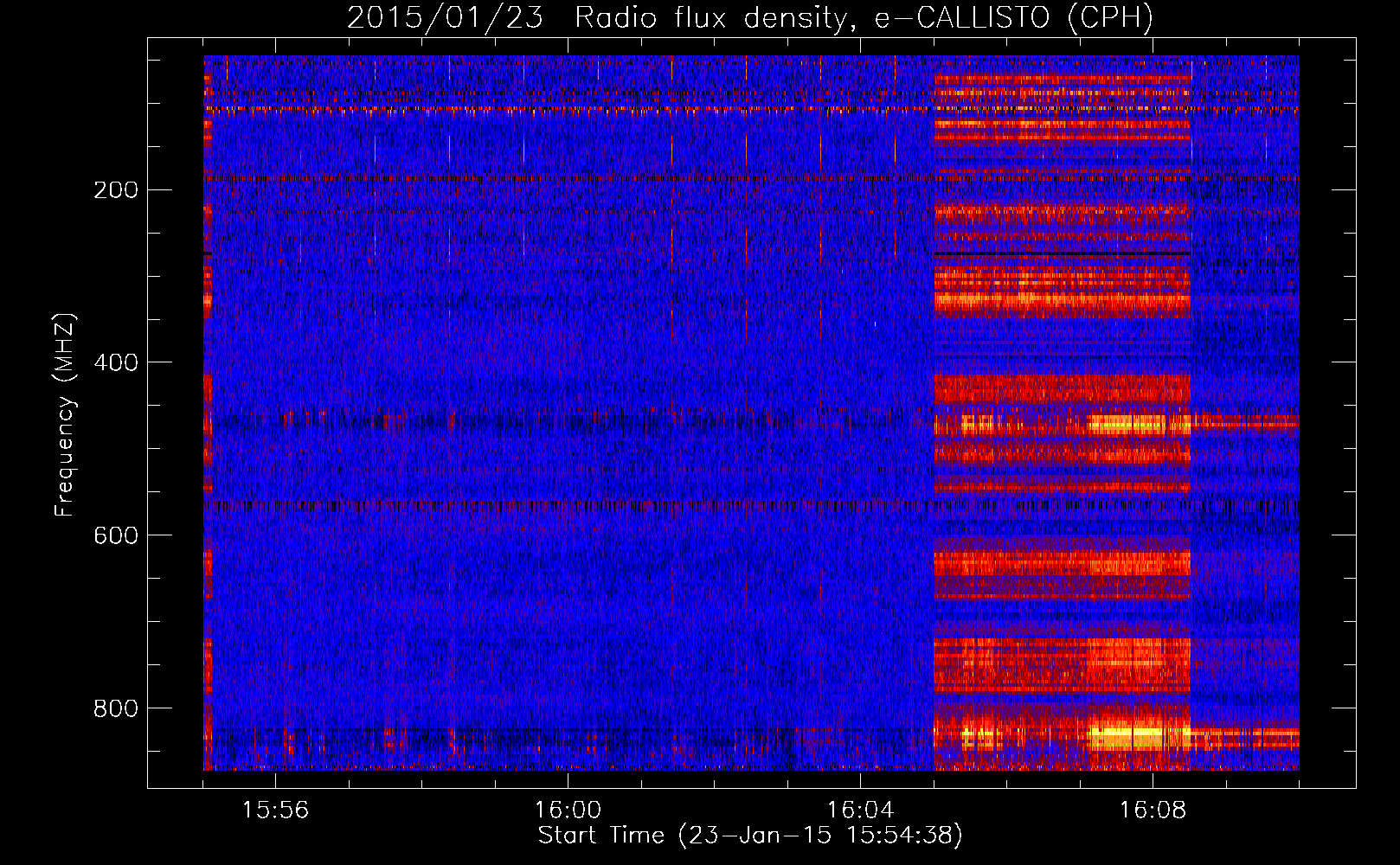
Task: Click the 16:00 time tick label
Action: coord(568,811)
